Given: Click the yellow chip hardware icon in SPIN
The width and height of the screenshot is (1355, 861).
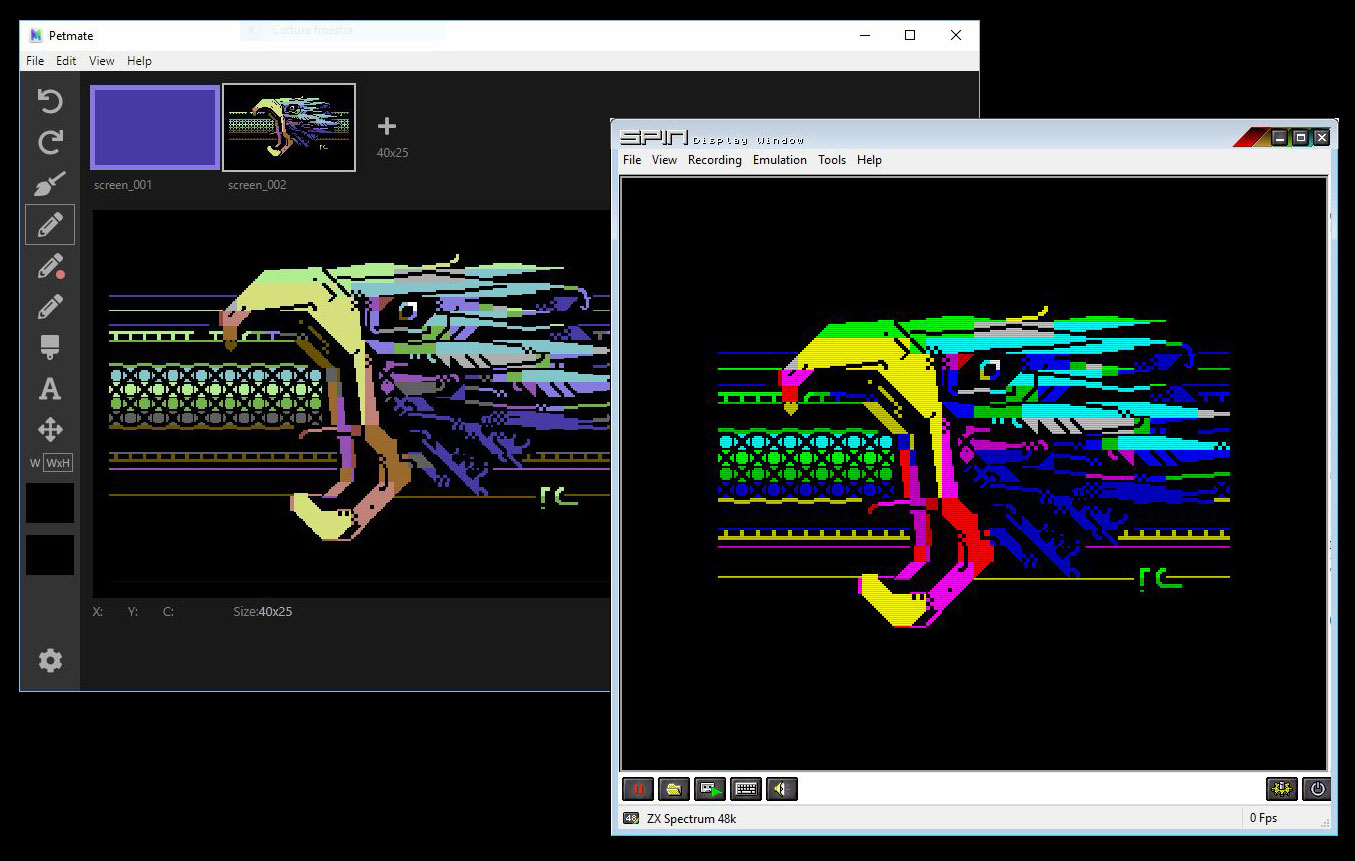Looking at the screenshot, I should pos(1282,789).
